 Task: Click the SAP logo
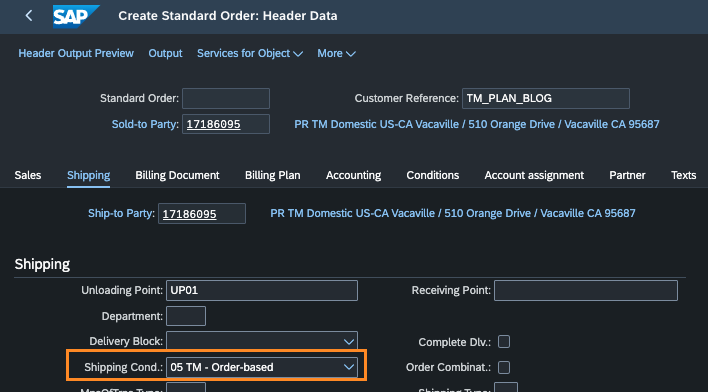tap(76, 16)
